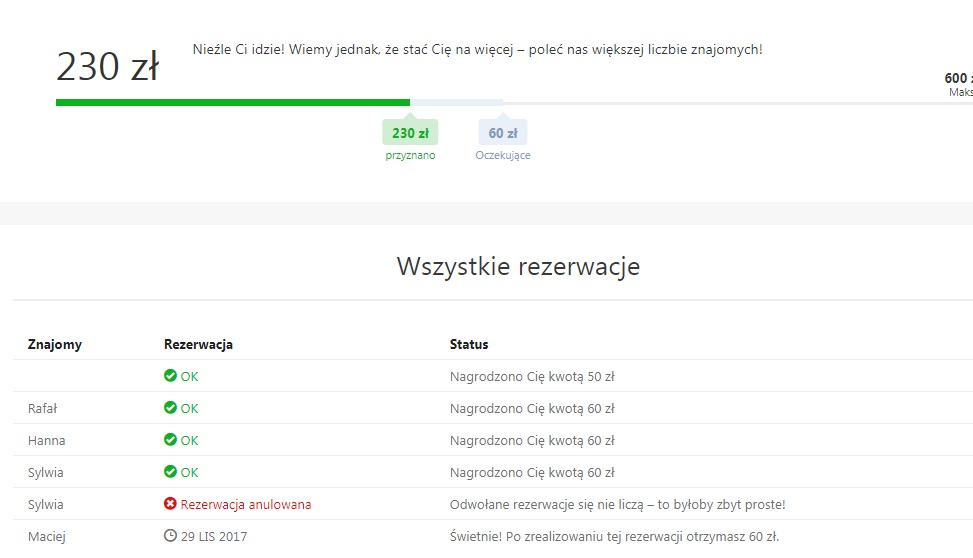This screenshot has width=973, height=558.
Task: Click the Status column header
Action: tap(469, 344)
